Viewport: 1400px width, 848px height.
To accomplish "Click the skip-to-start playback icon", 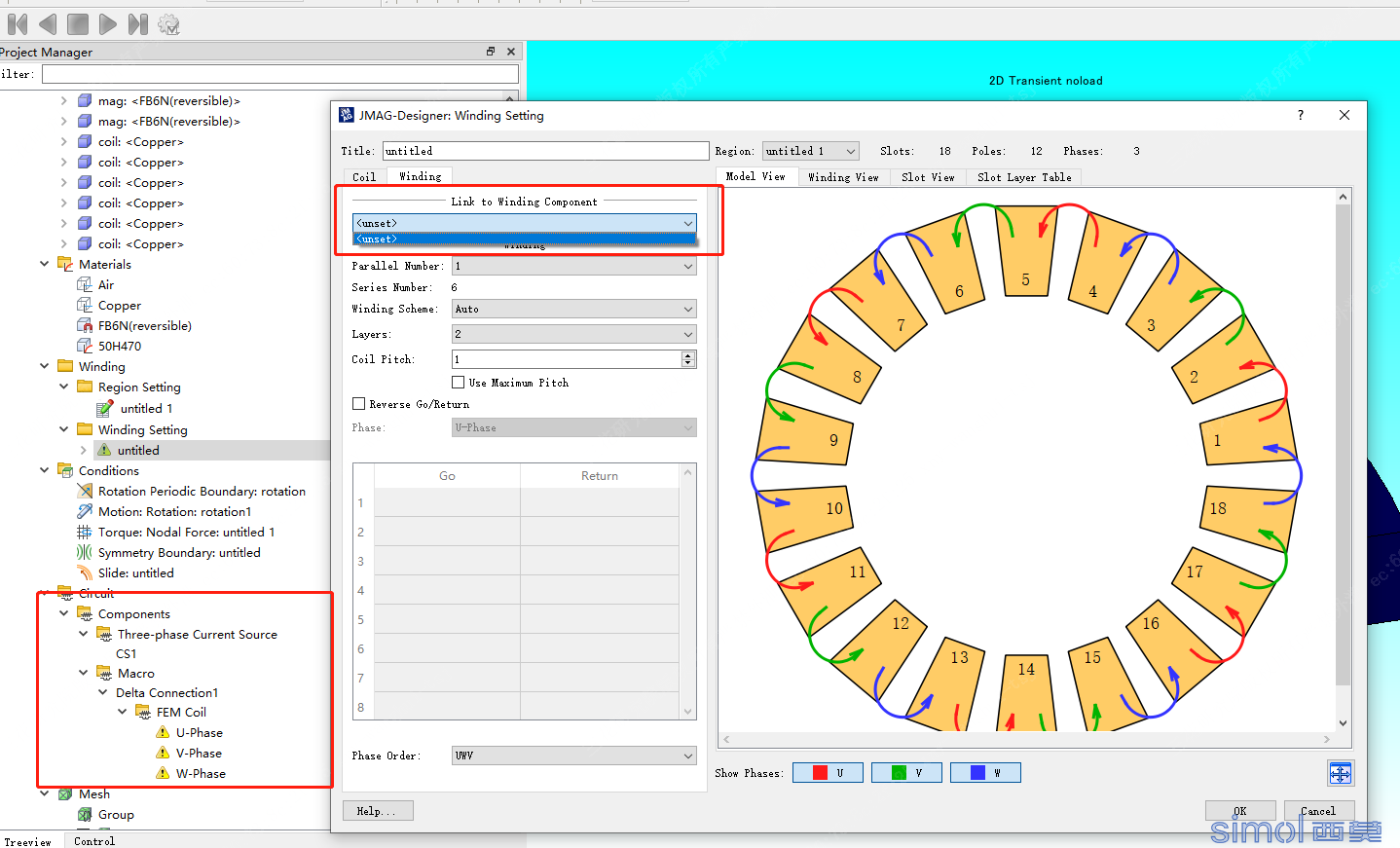I will point(18,24).
